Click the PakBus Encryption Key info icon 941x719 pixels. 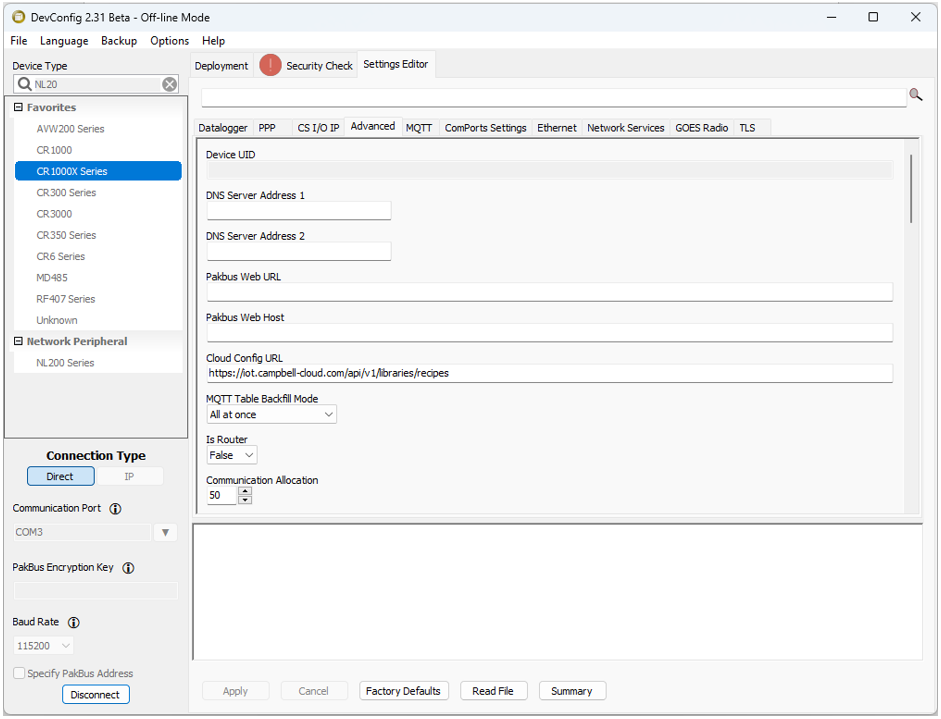click(x=128, y=568)
